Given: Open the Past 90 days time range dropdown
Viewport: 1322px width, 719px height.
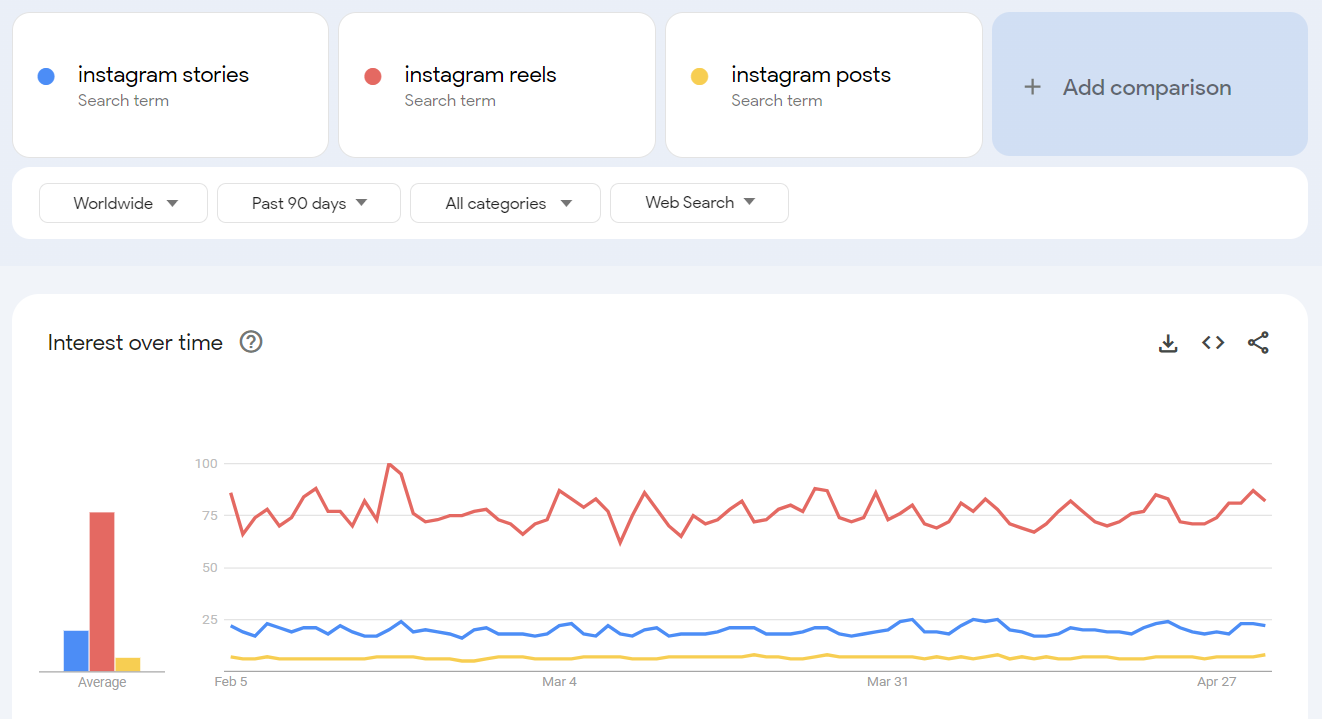Looking at the screenshot, I should click(308, 202).
